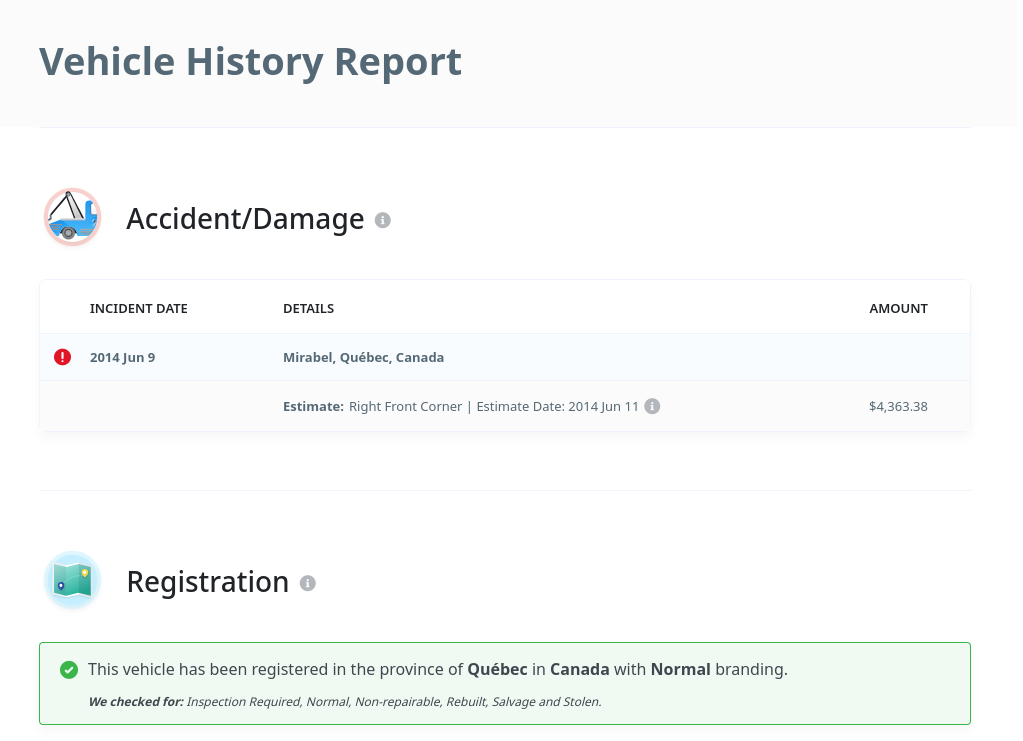Click the green checkmark in registration notice

pyautogui.click(x=68, y=670)
